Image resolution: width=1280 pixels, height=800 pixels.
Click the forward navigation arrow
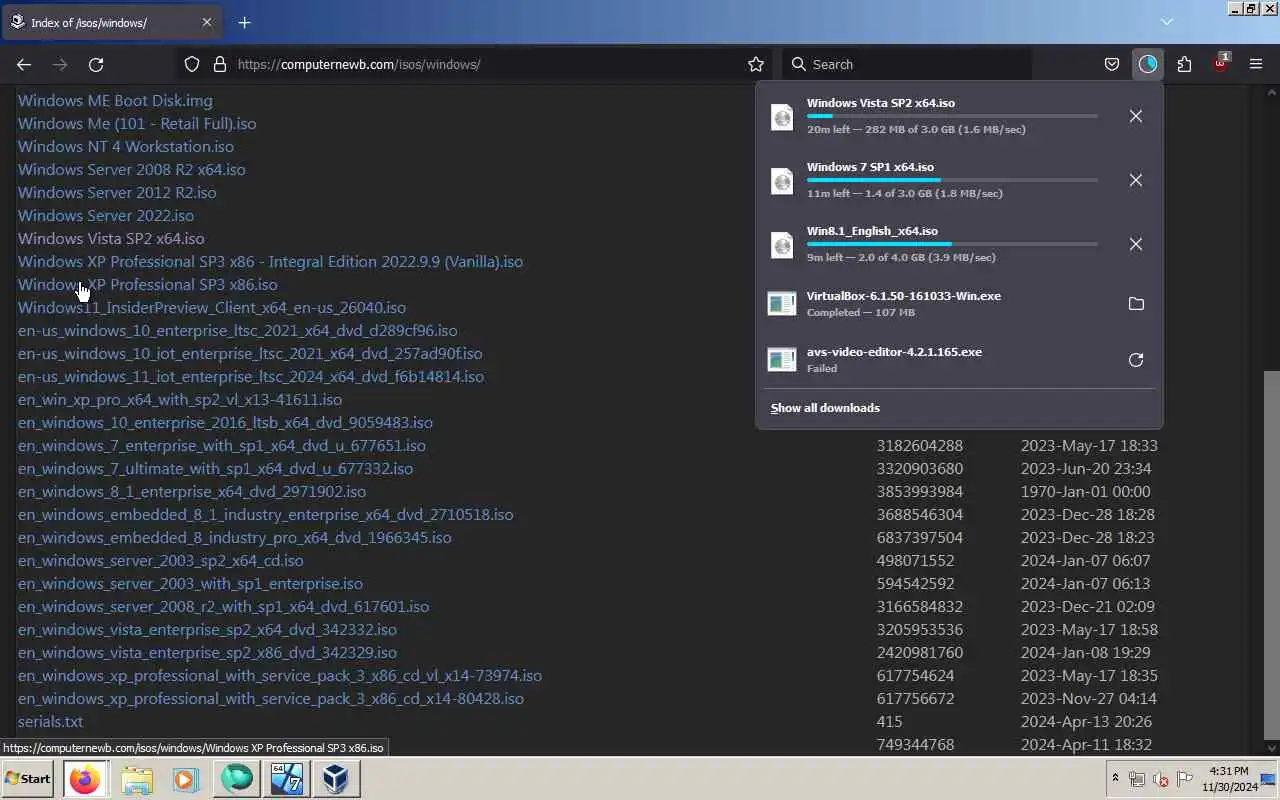[60, 64]
